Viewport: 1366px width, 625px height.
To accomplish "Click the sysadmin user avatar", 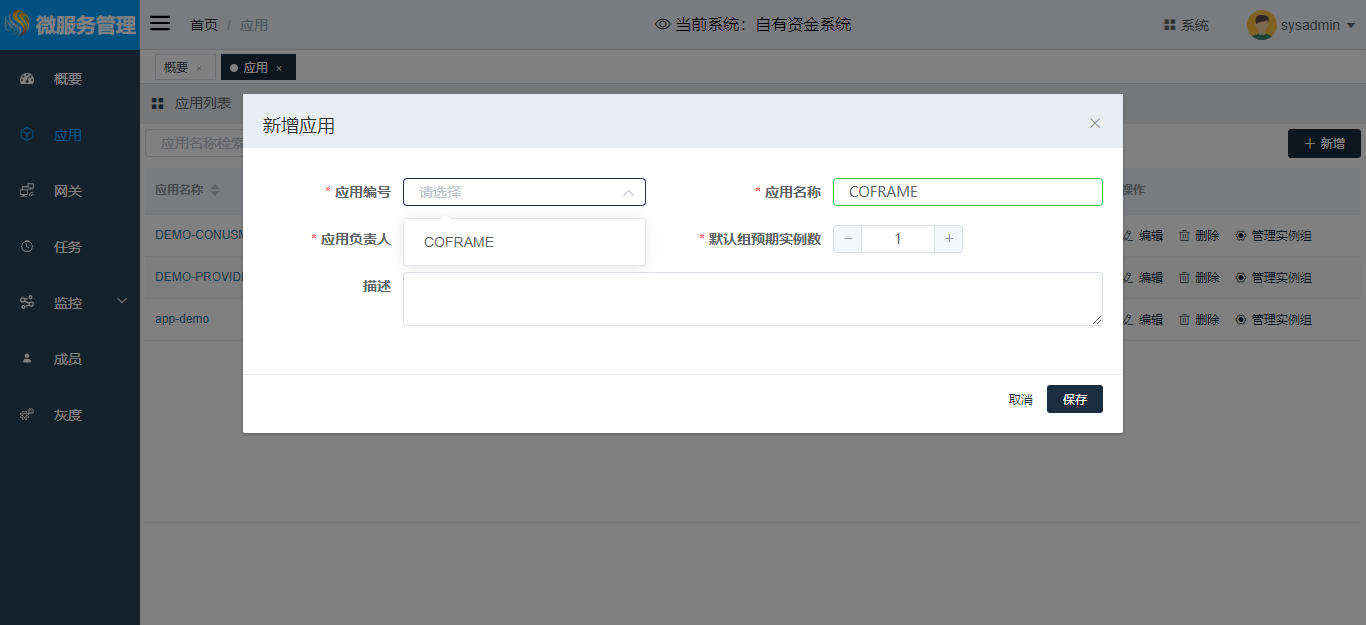I will coord(1261,25).
